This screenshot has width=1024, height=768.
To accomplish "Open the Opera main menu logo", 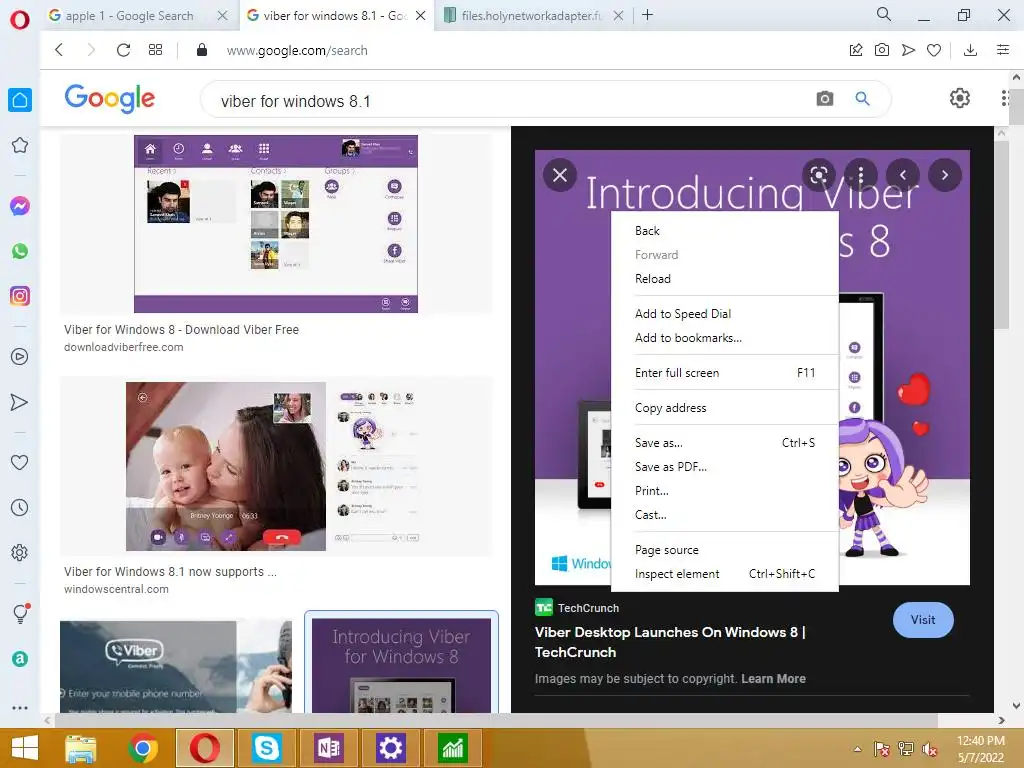I will pos(20,20).
